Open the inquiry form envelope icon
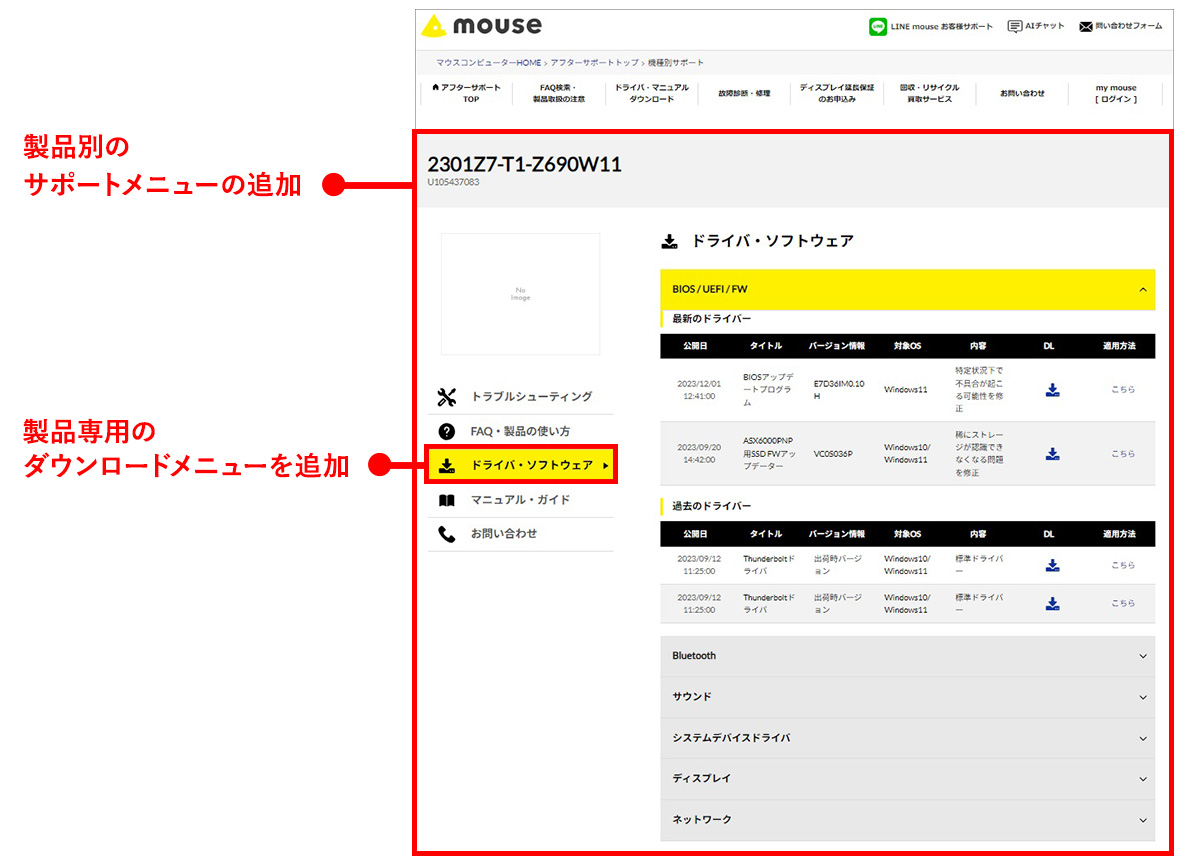1200x862 pixels. pyautogui.click(x=1086, y=27)
